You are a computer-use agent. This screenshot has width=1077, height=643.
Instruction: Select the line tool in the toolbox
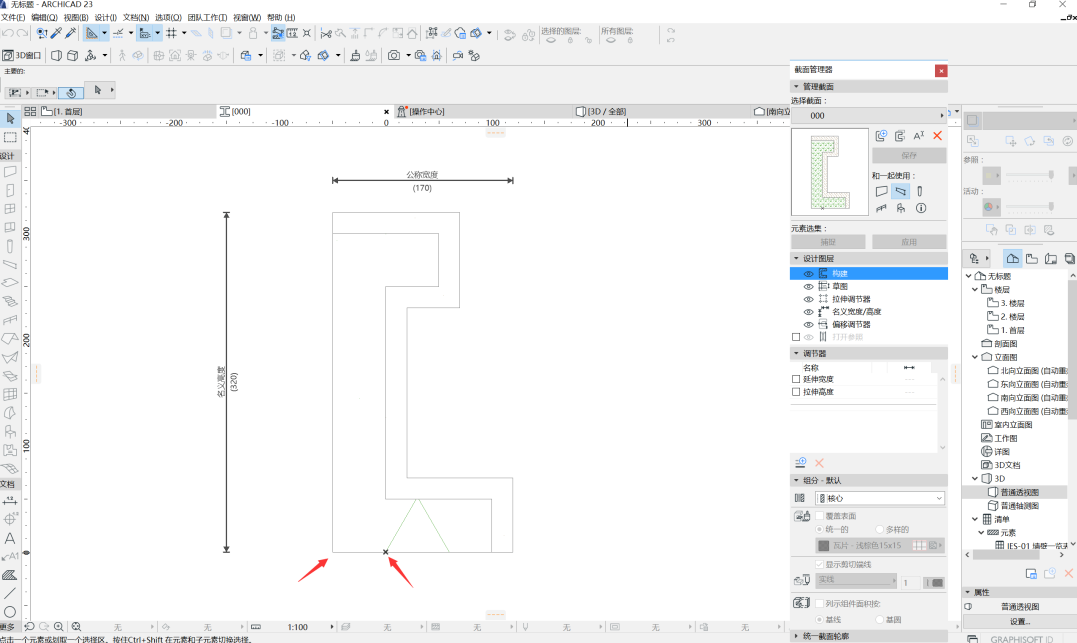(x=10, y=593)
